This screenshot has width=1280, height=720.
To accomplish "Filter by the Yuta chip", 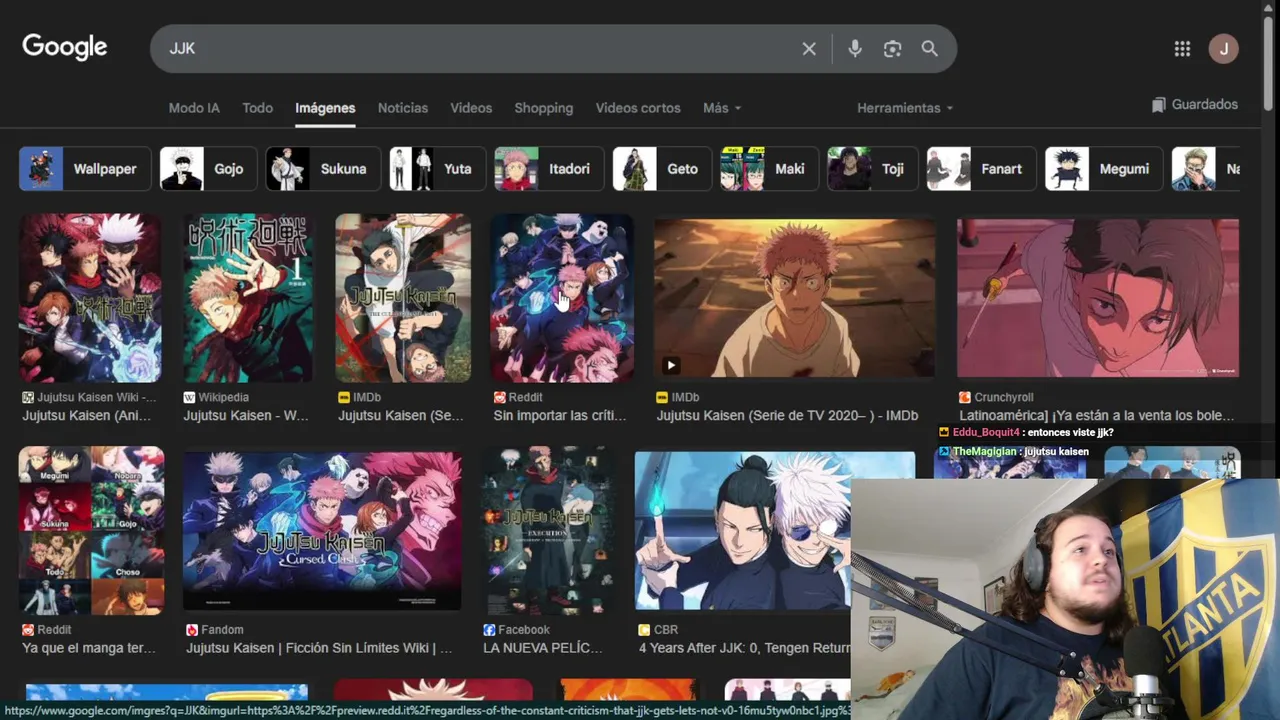I will (x=438, y=169).
